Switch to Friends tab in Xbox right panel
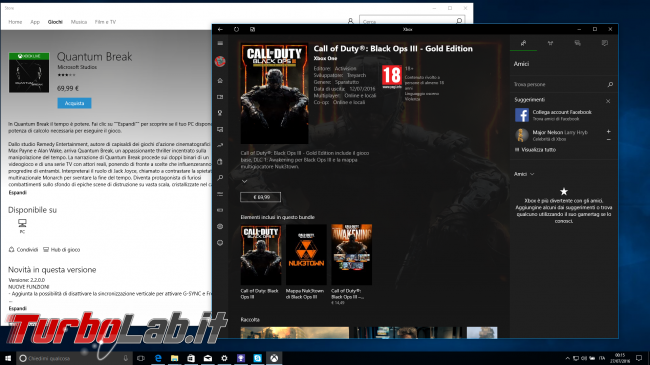 click(524, 43)
